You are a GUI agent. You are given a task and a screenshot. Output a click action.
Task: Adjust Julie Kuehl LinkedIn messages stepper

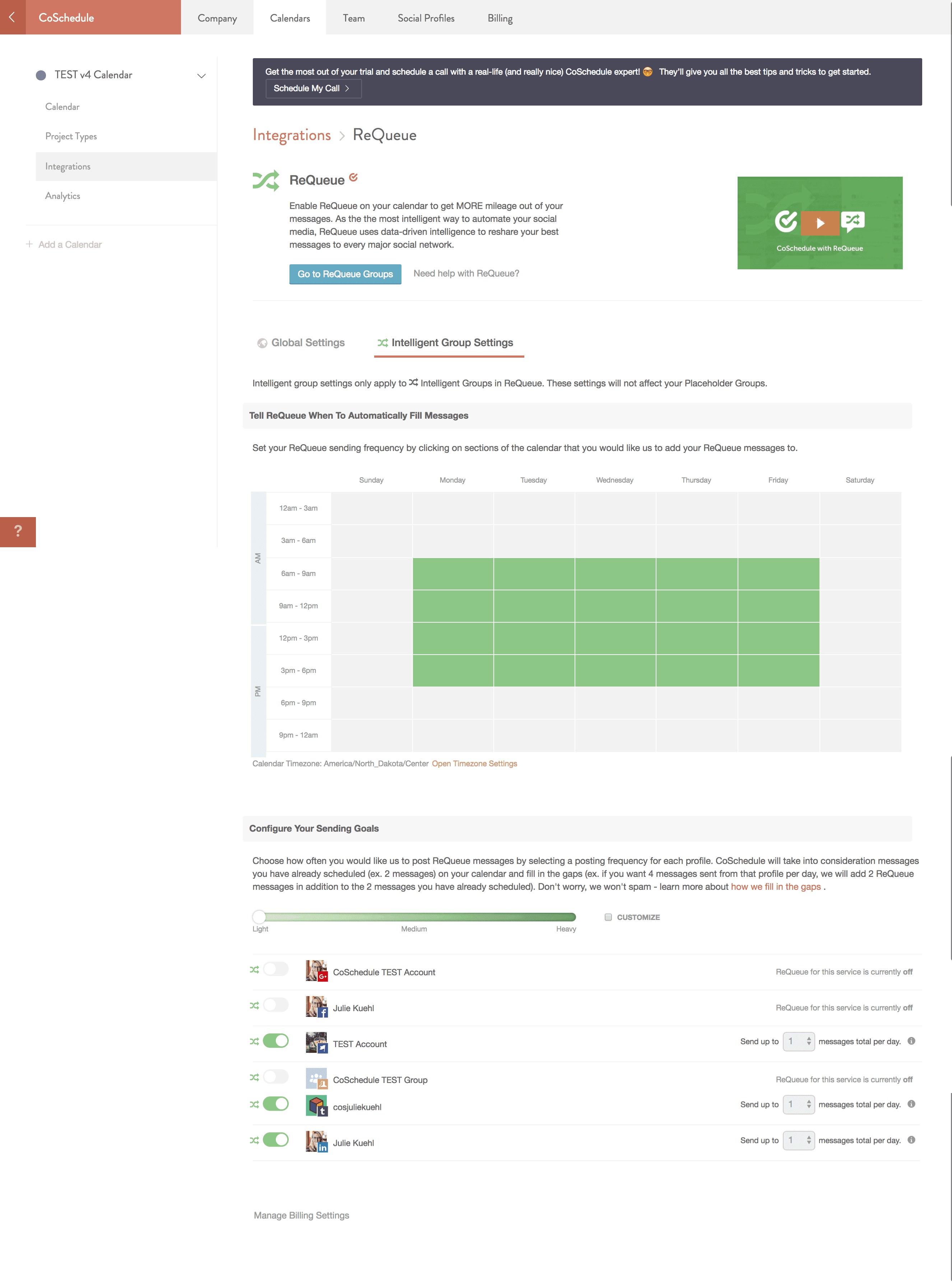point(799,1140)
